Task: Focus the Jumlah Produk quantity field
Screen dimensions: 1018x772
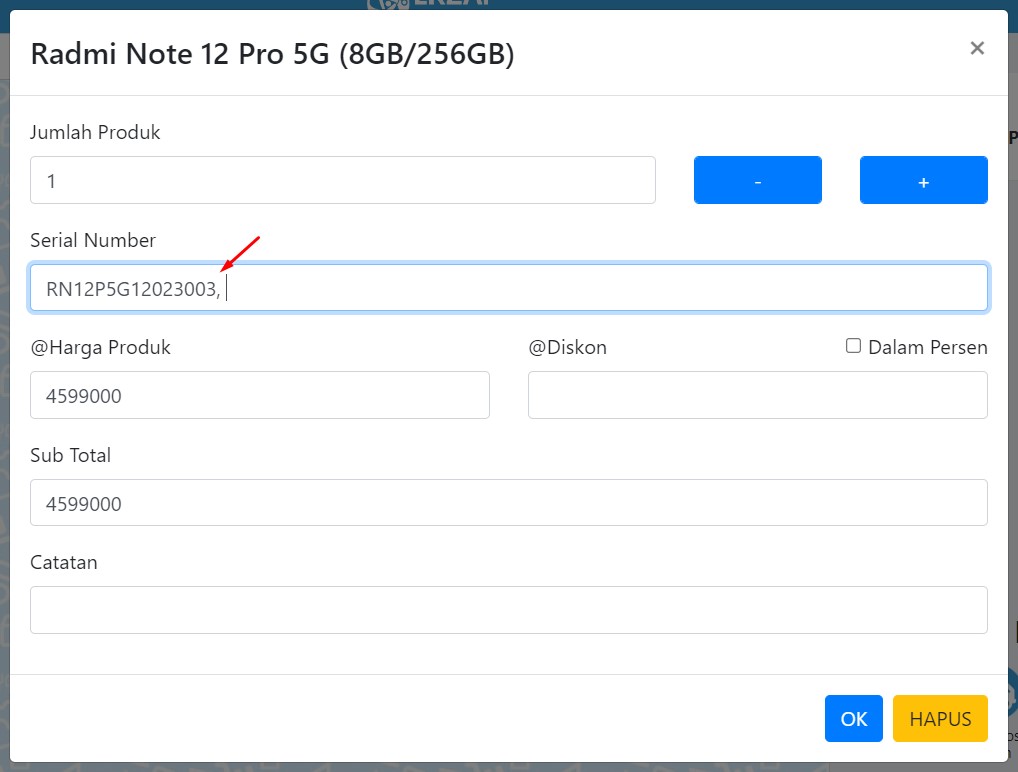Action: coord(343,180)
